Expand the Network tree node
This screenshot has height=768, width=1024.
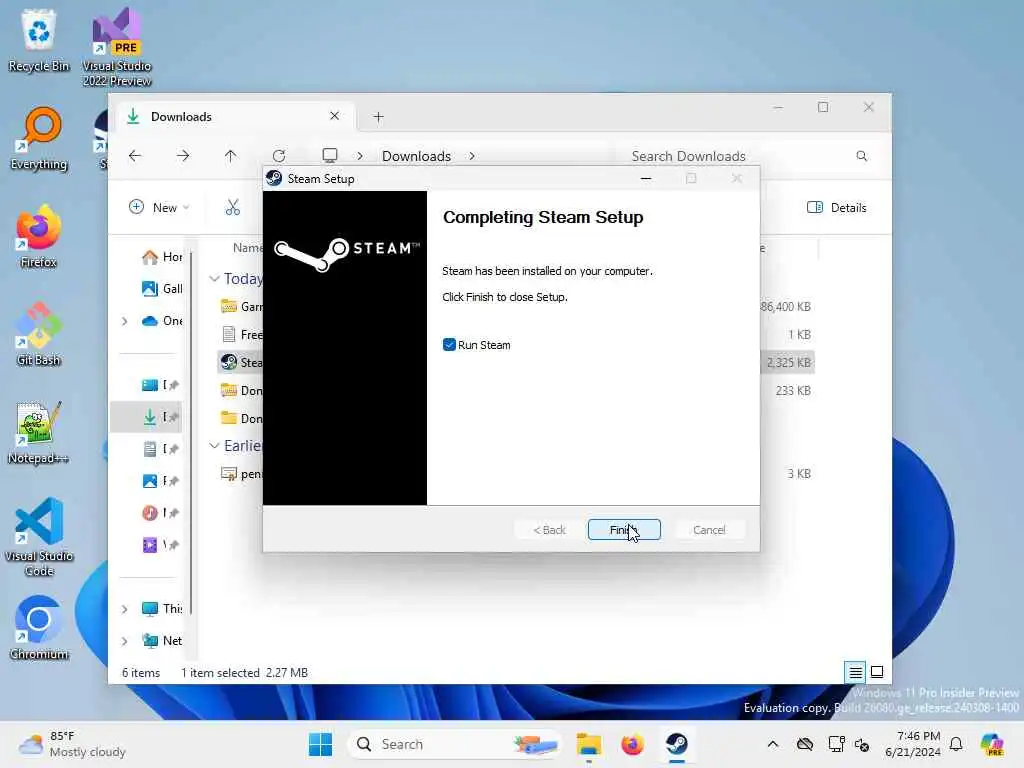point(125,641)
